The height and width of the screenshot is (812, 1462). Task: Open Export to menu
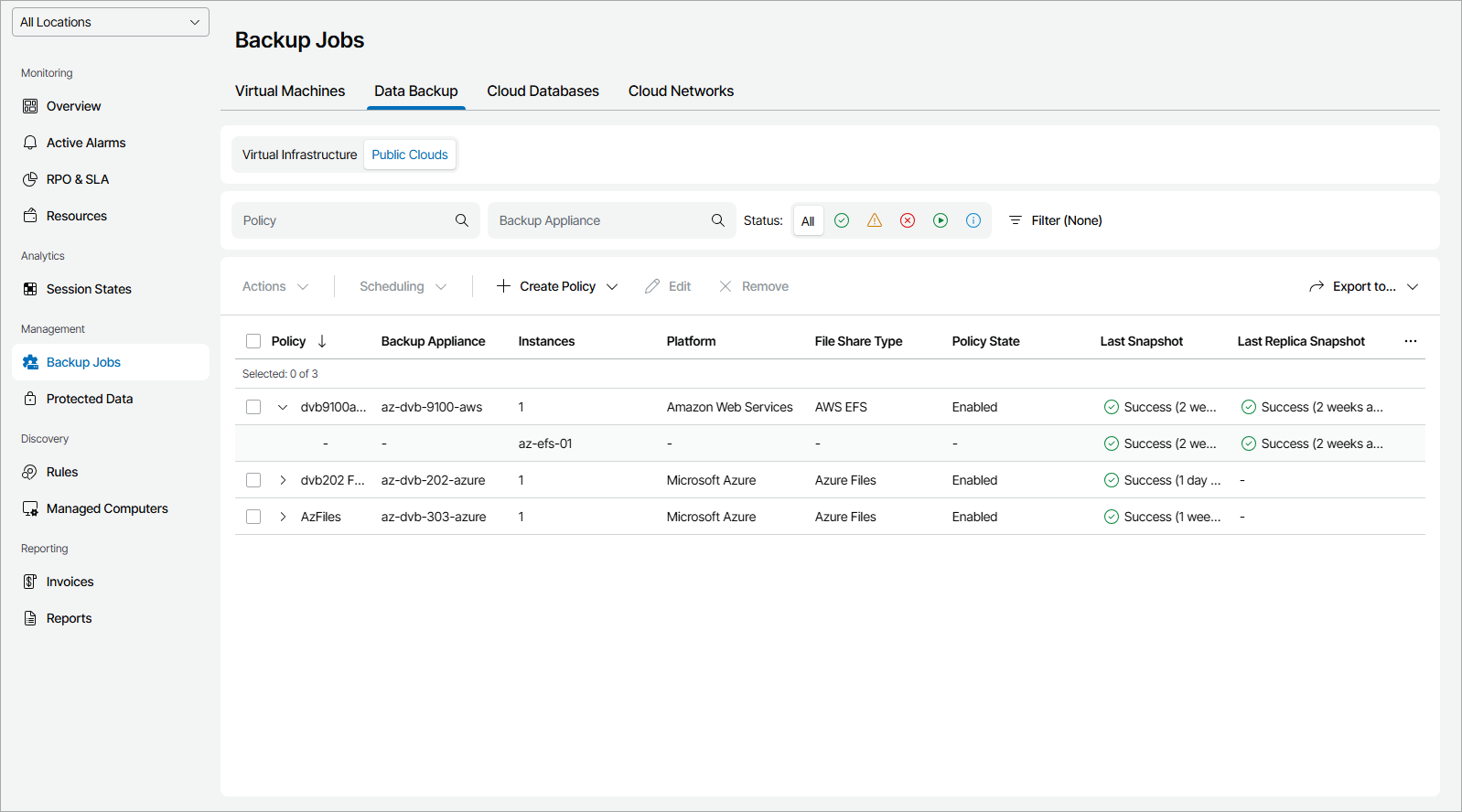tap(1363, 286)
